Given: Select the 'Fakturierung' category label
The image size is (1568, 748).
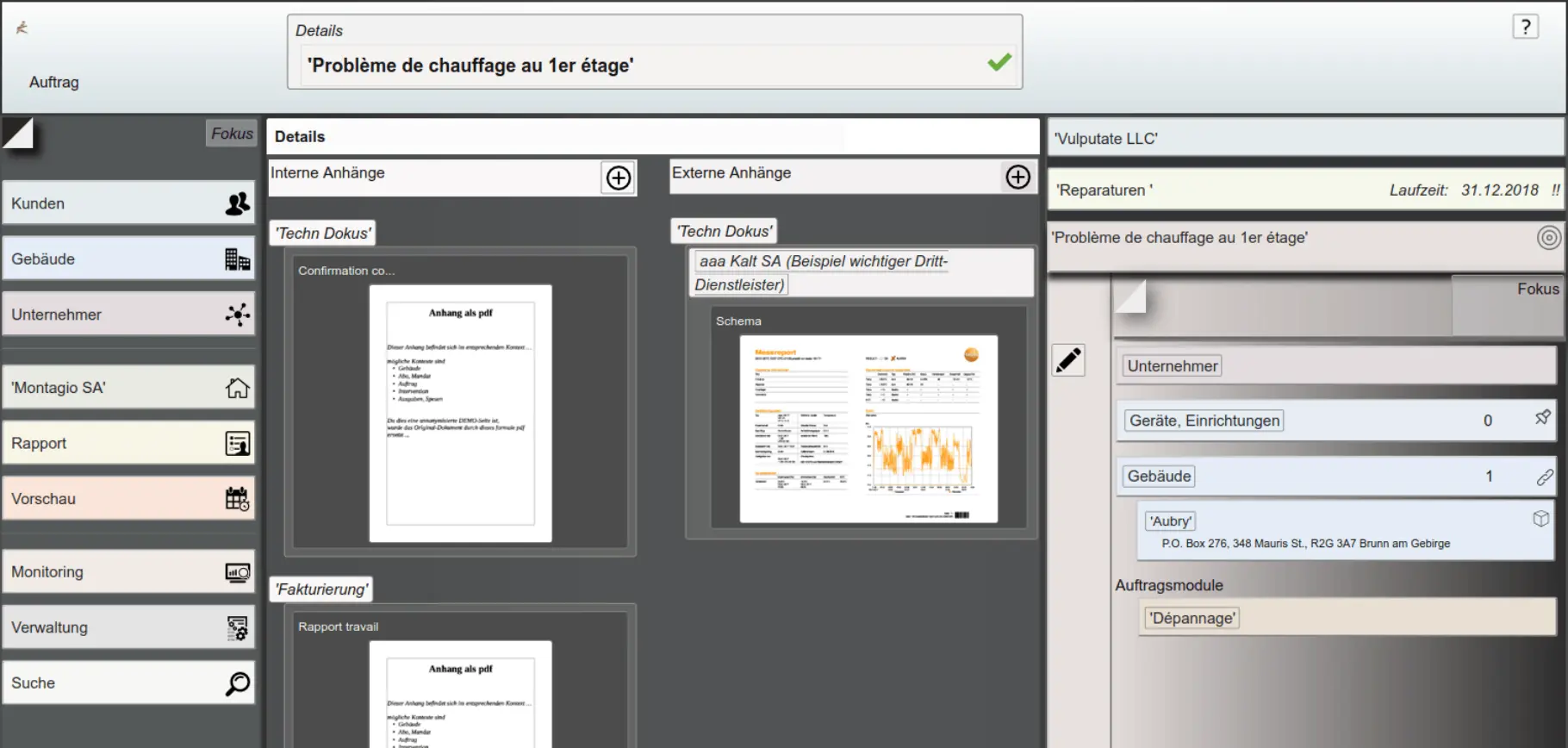Looking at the screenshot, I should (321, 589).
